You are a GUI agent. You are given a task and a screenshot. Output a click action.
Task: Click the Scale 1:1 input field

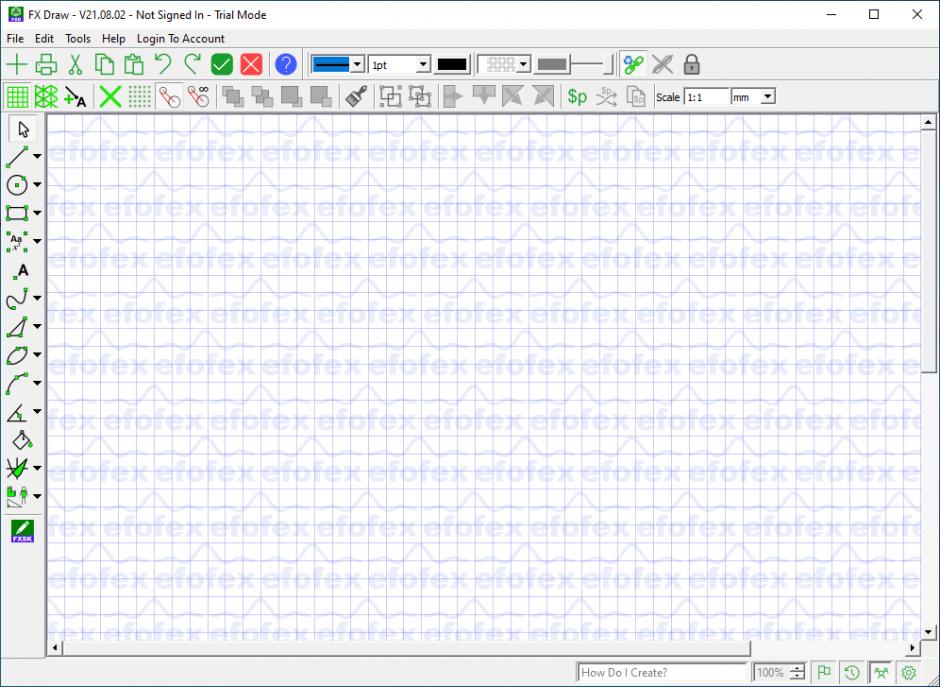click(x=707, y=97)
